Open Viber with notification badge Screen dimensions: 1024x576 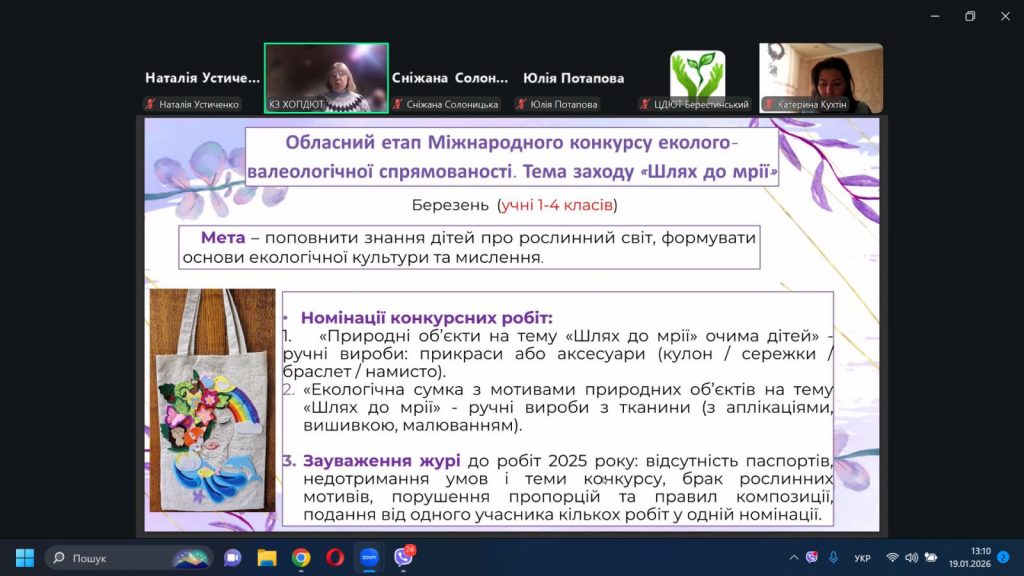pos(403,557)
